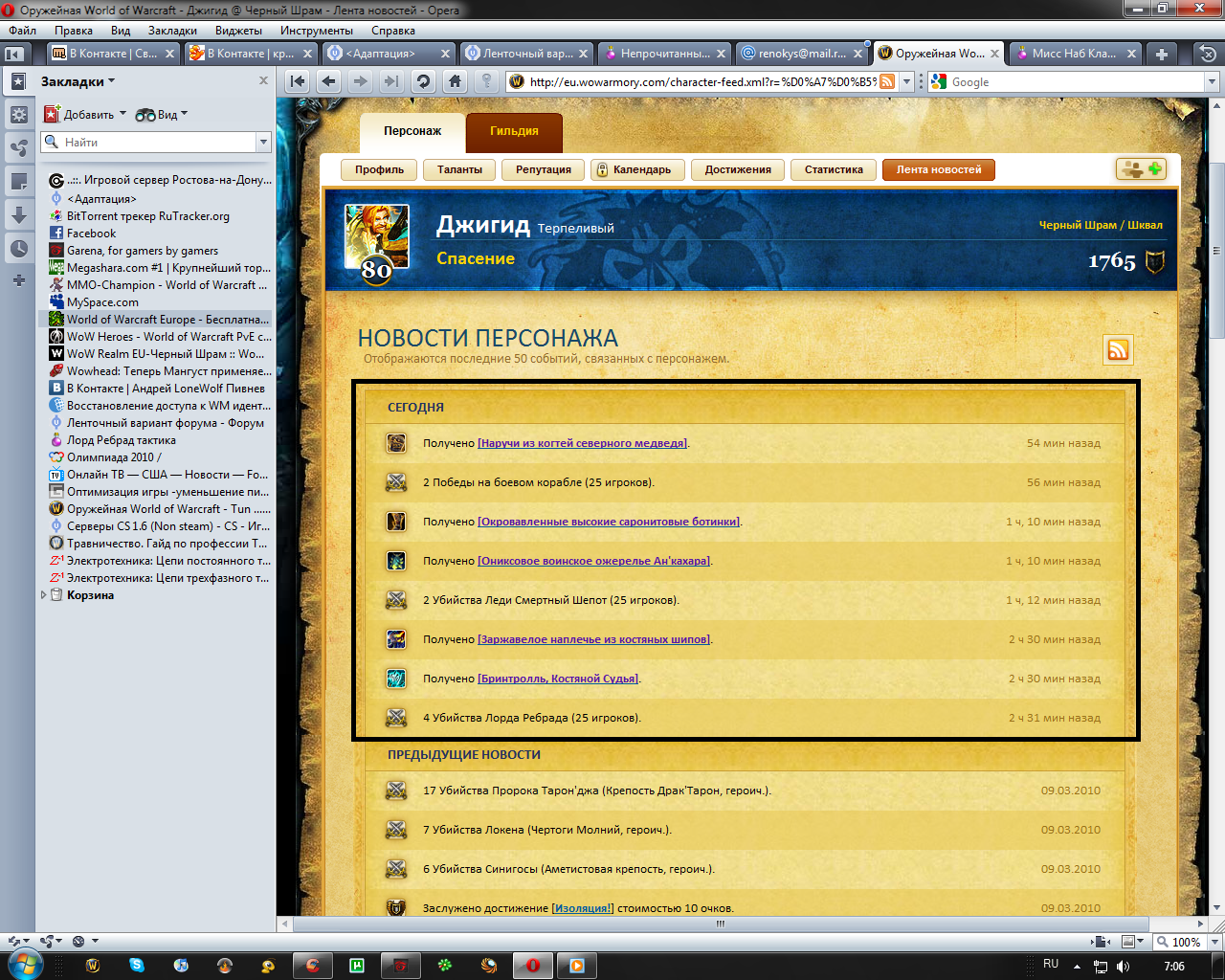Open the Таланты page button
The width and height of the screenshot is (1225, 980).
coord(460,169)
